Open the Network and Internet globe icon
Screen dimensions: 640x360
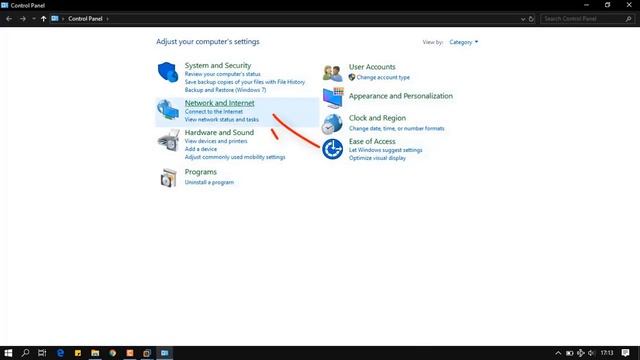(168, 109)
